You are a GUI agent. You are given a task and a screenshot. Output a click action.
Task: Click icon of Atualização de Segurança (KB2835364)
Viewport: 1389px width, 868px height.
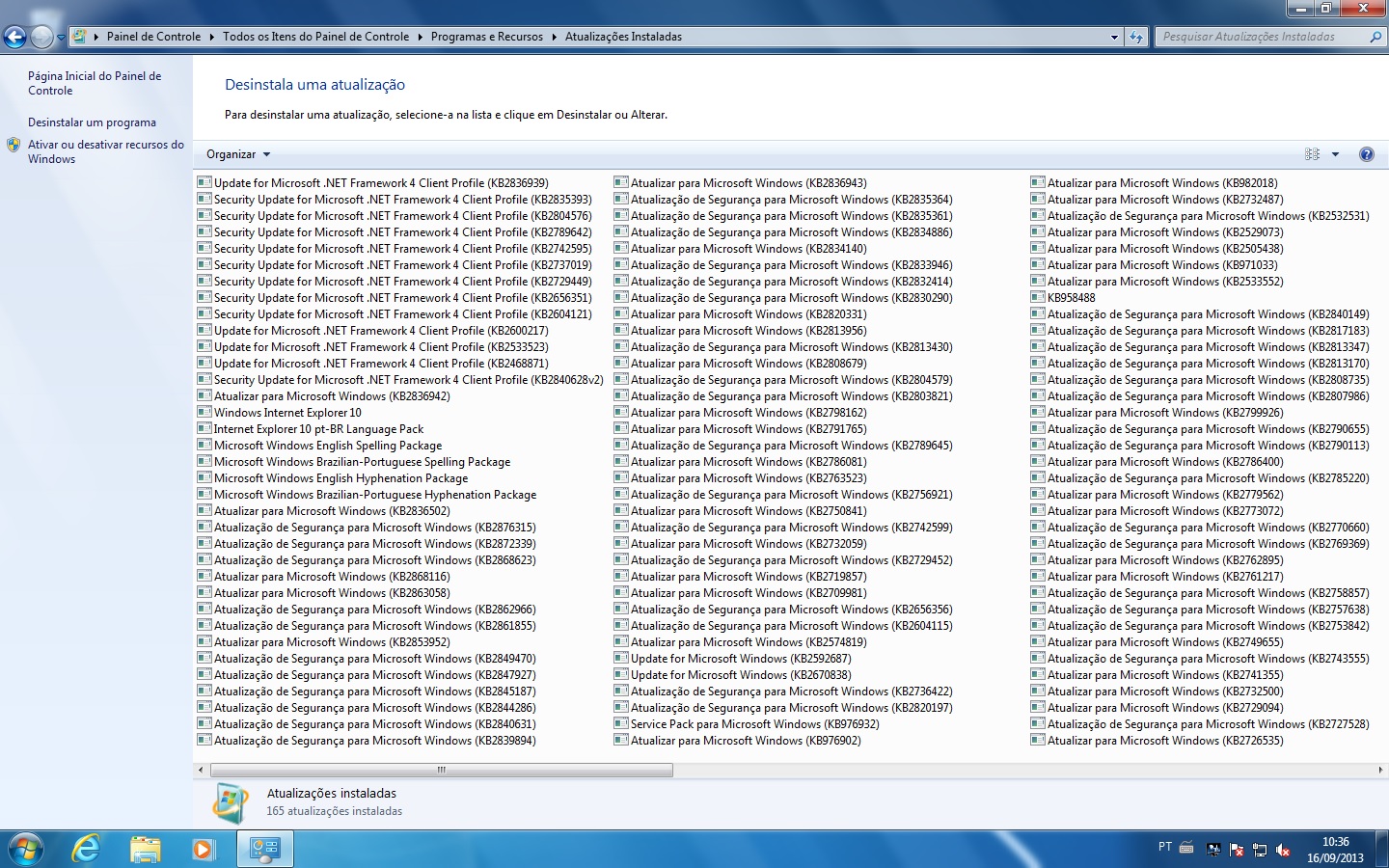click(x=621, y=199)
